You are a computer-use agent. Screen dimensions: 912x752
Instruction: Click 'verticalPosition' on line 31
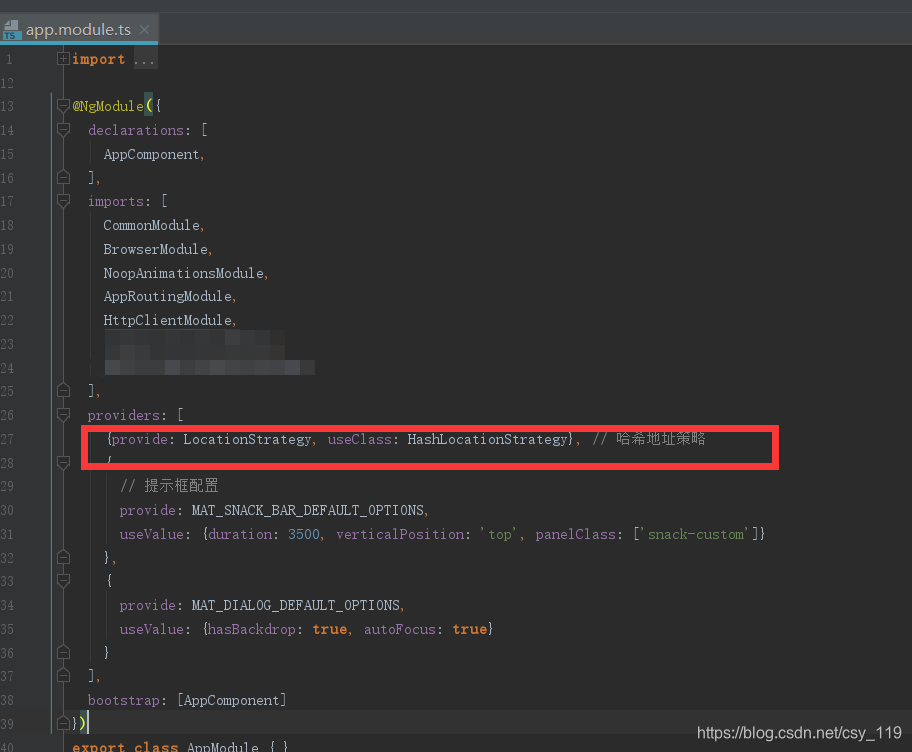(x=400, y=534)
